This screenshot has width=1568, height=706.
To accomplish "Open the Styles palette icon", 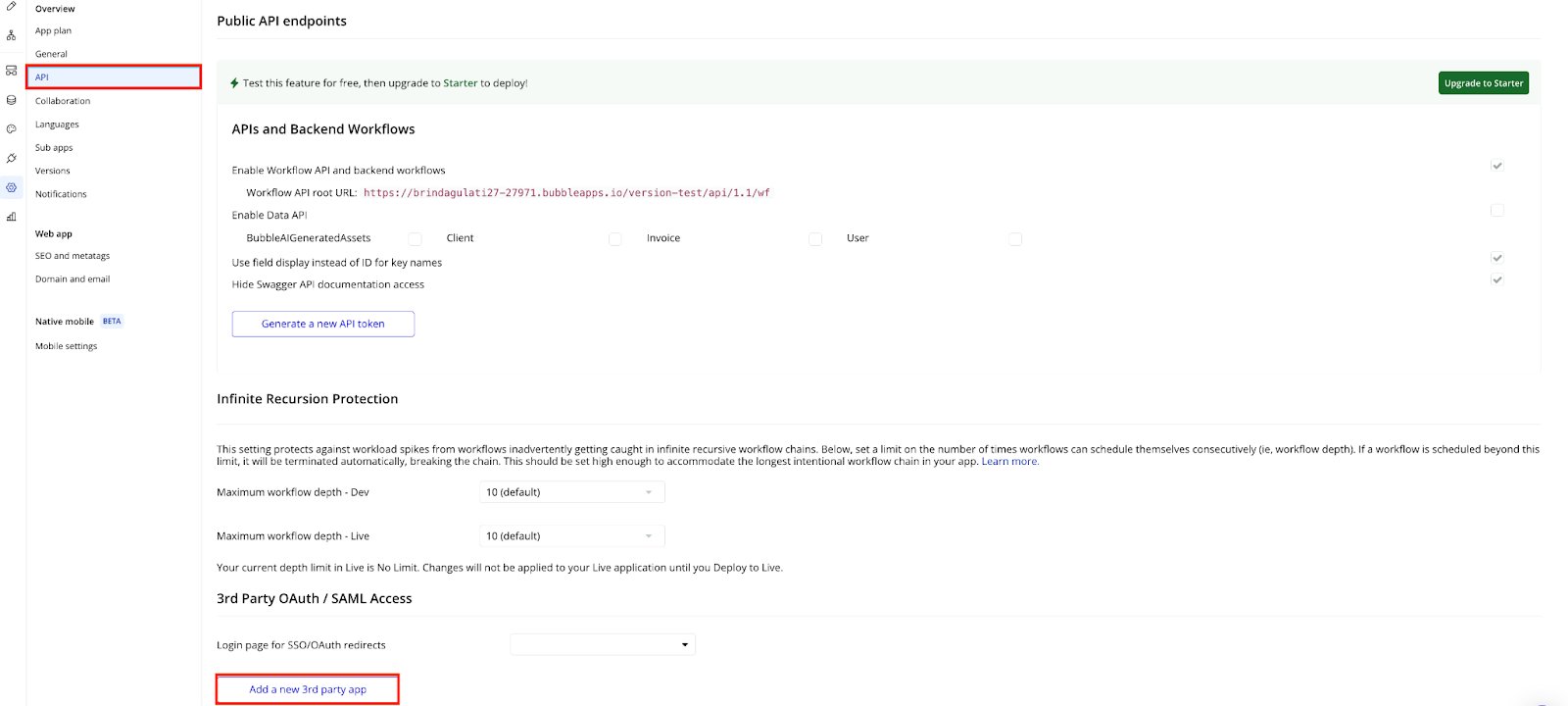I will [11, 128].
